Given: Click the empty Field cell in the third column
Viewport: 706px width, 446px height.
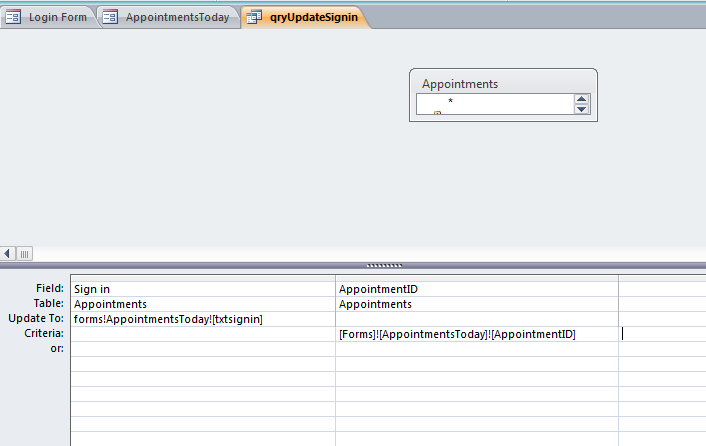Looking at the screenshot, I should 662,289.
